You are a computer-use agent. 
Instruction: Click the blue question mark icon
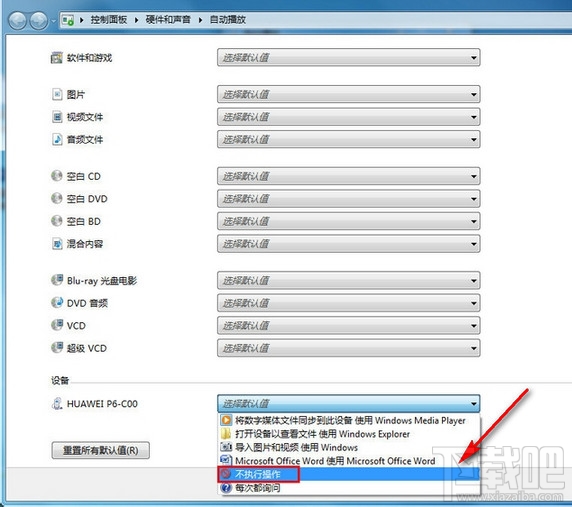click(226, 488)
